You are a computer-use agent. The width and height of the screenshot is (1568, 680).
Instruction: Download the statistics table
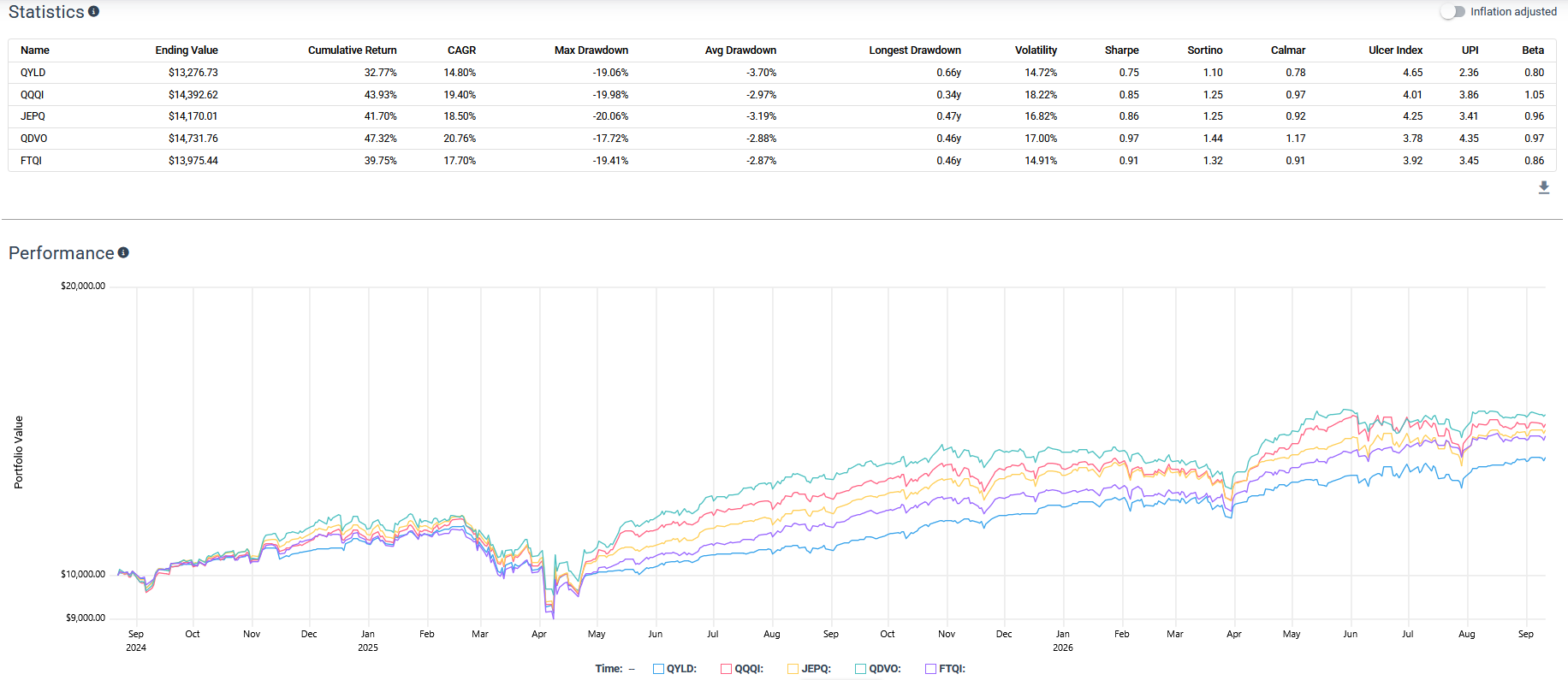point(1544,187)
